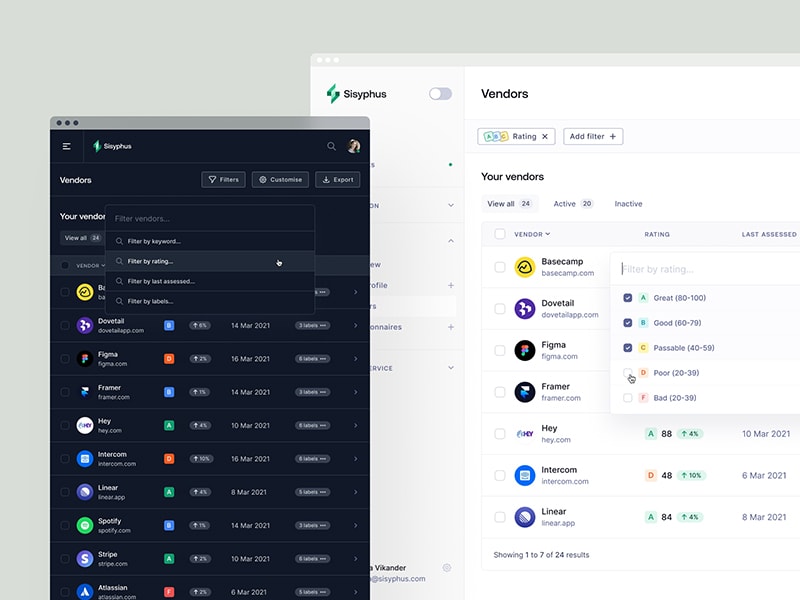Image resolution: width=800 pixels, height=600 pixels.
Task: Click the Figma logo in light window
Action: click(524, 351)
